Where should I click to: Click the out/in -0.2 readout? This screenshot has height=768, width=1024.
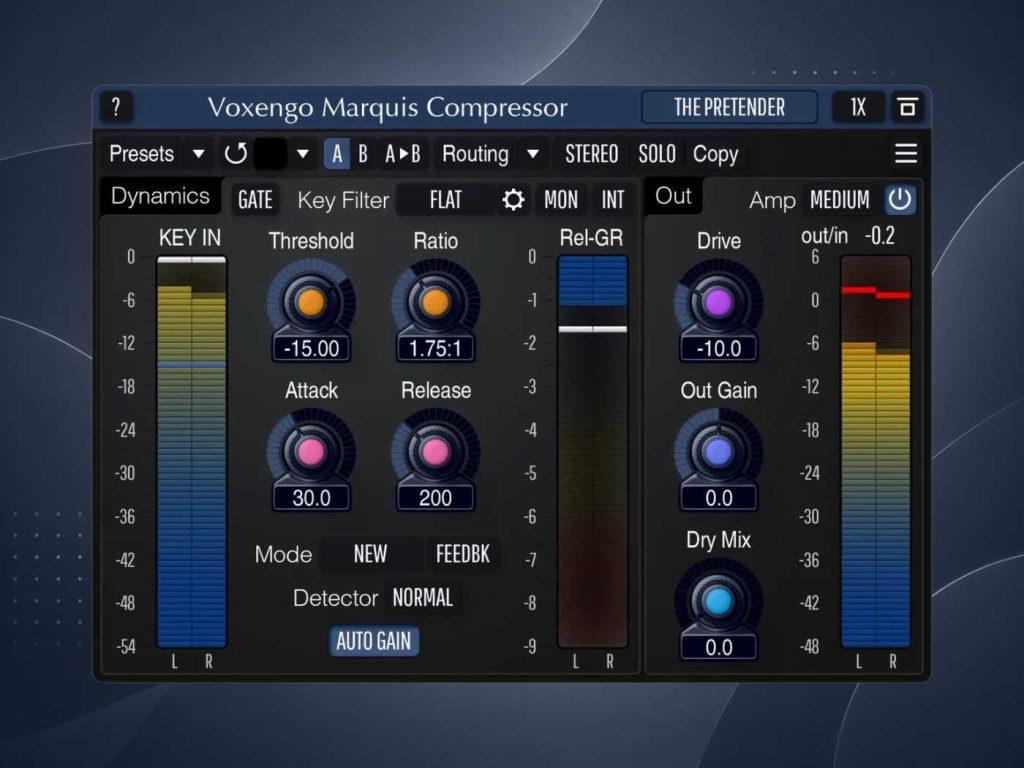[848, 236]
